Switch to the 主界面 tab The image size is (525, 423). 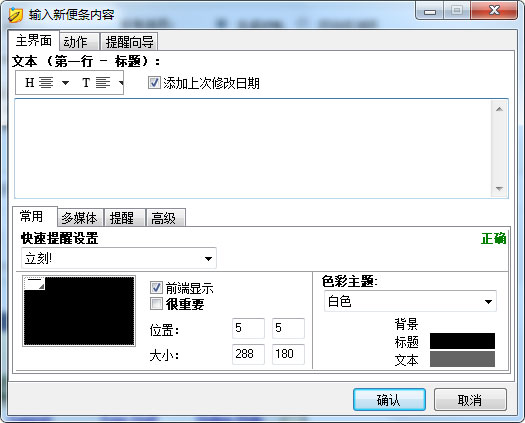[x=33, y=41]
